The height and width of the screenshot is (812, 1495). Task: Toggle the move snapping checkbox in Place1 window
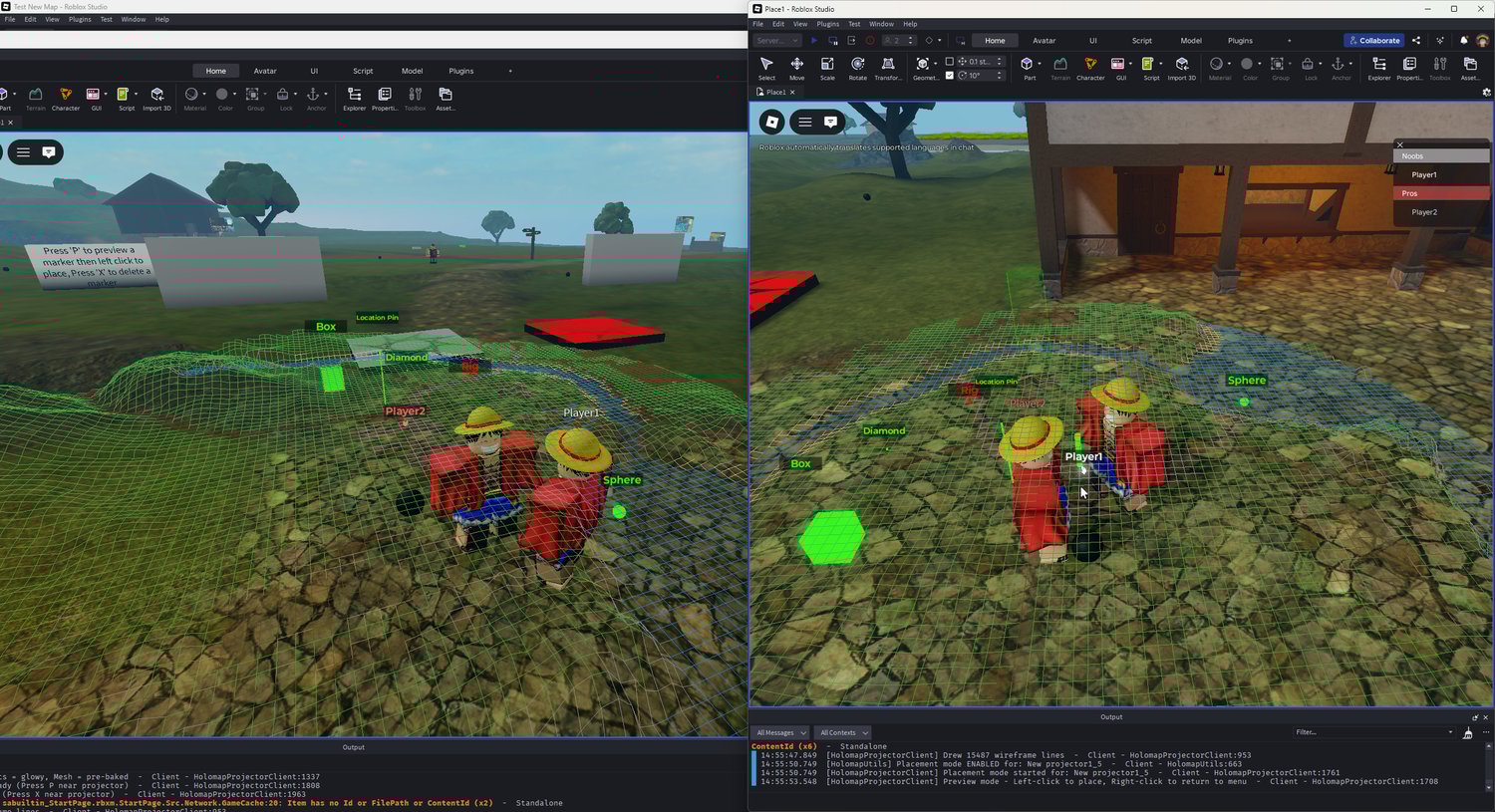click(x=949, y=62)
